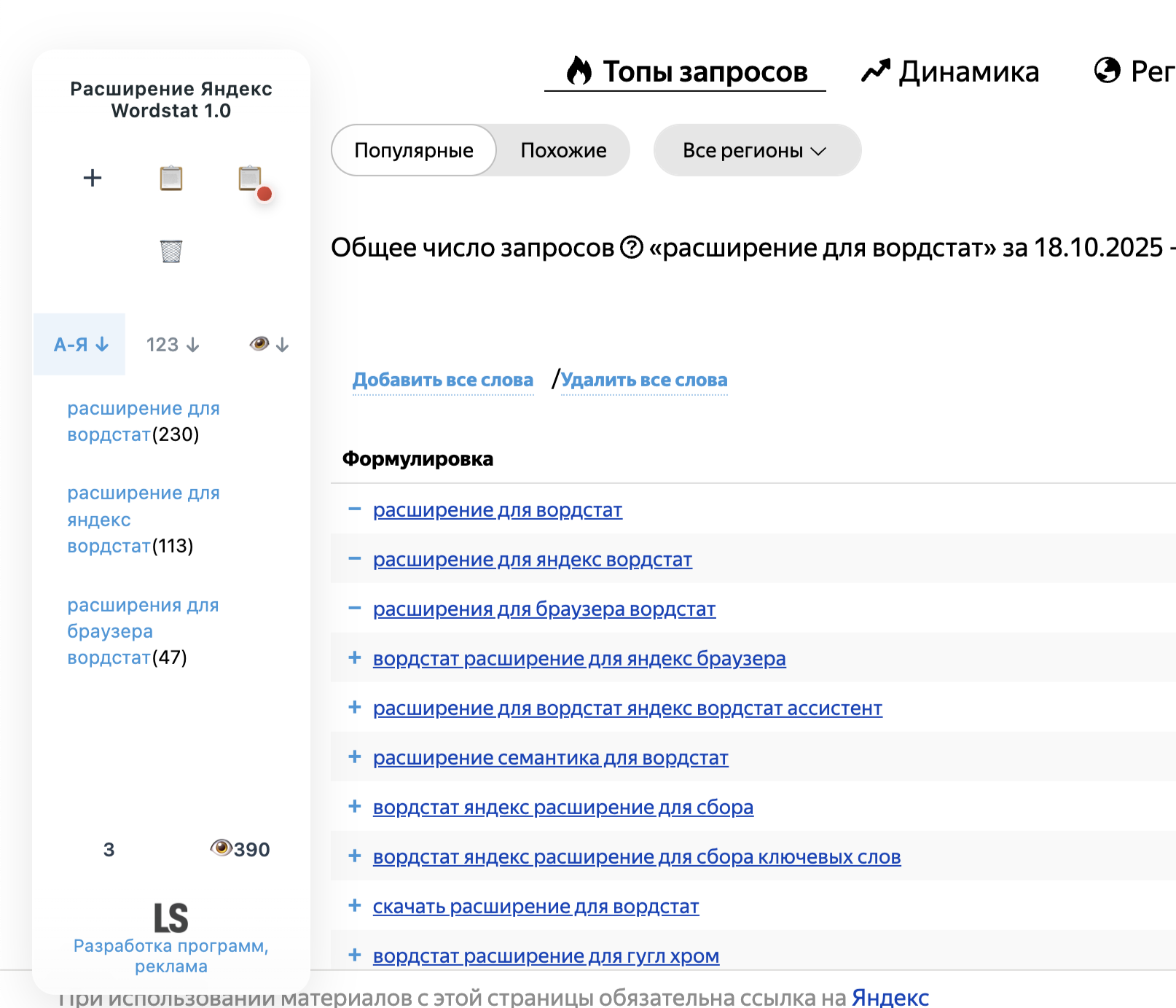Add «вордстат расширение для яндекс браузера» with plus toggle
The image size is (1176, 1008).
click(355, 658)
